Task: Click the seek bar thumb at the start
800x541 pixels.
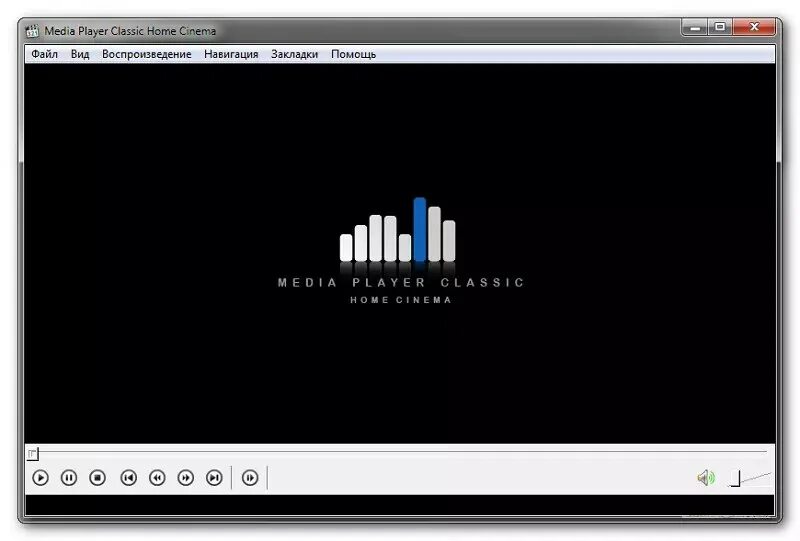Action: click(33, 453)
